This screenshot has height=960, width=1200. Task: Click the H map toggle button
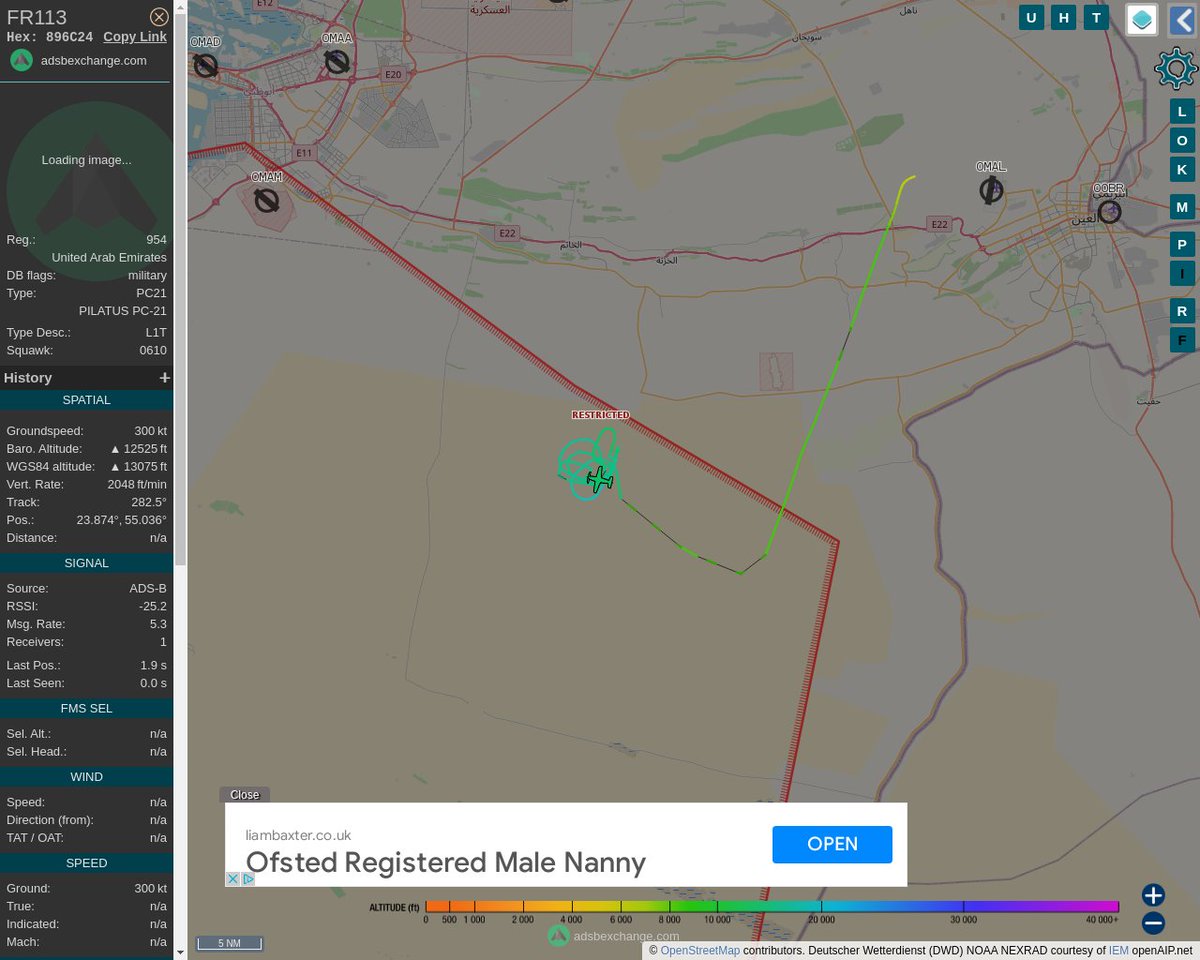pyautogui.click(x=1064, y=17)
